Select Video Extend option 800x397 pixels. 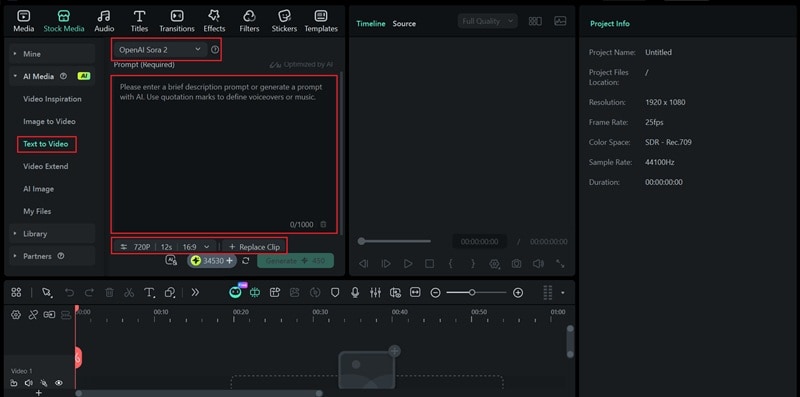coord(45,166)
